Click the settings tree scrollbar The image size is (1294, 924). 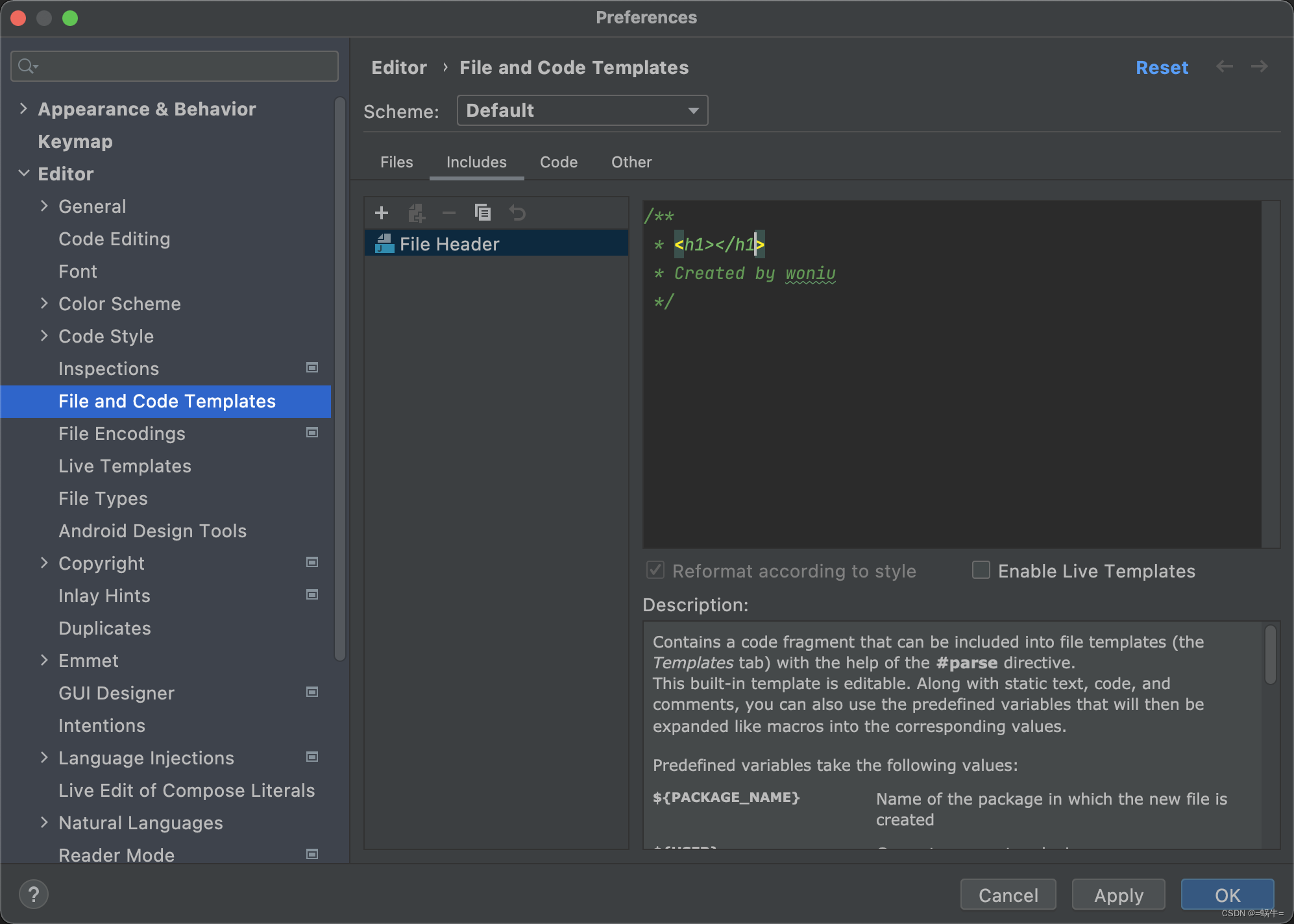click(339, 379)
